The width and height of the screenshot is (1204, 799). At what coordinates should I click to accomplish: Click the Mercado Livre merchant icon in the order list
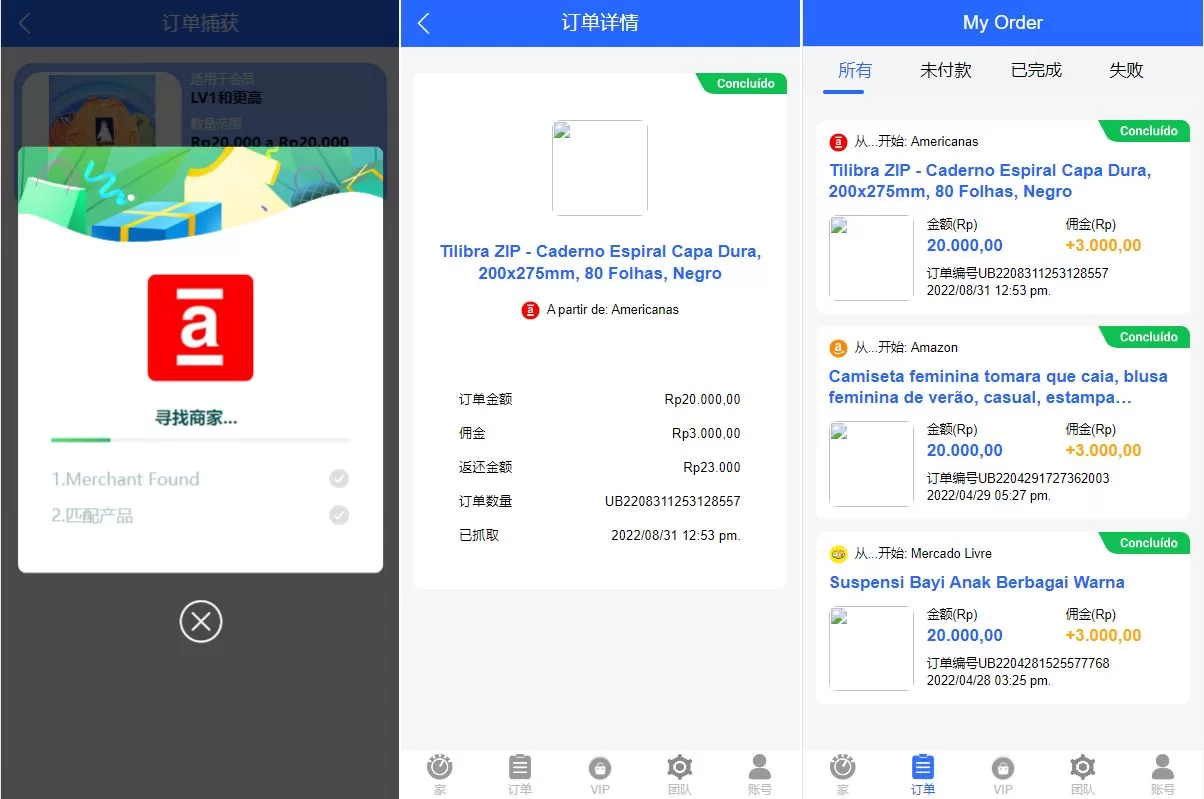point(838,554)
